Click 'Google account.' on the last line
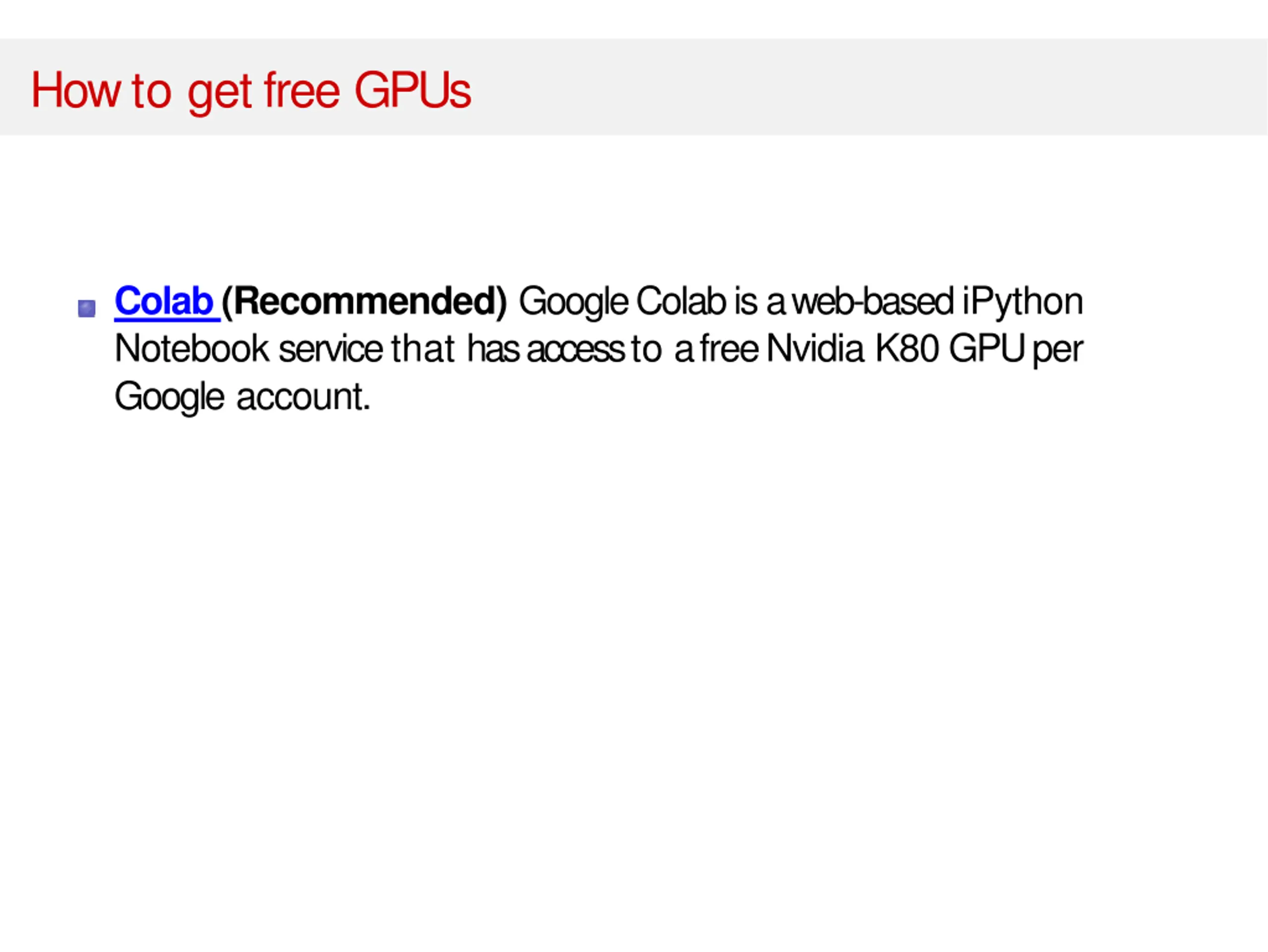Screen dimensions: 1268x952 243,397
